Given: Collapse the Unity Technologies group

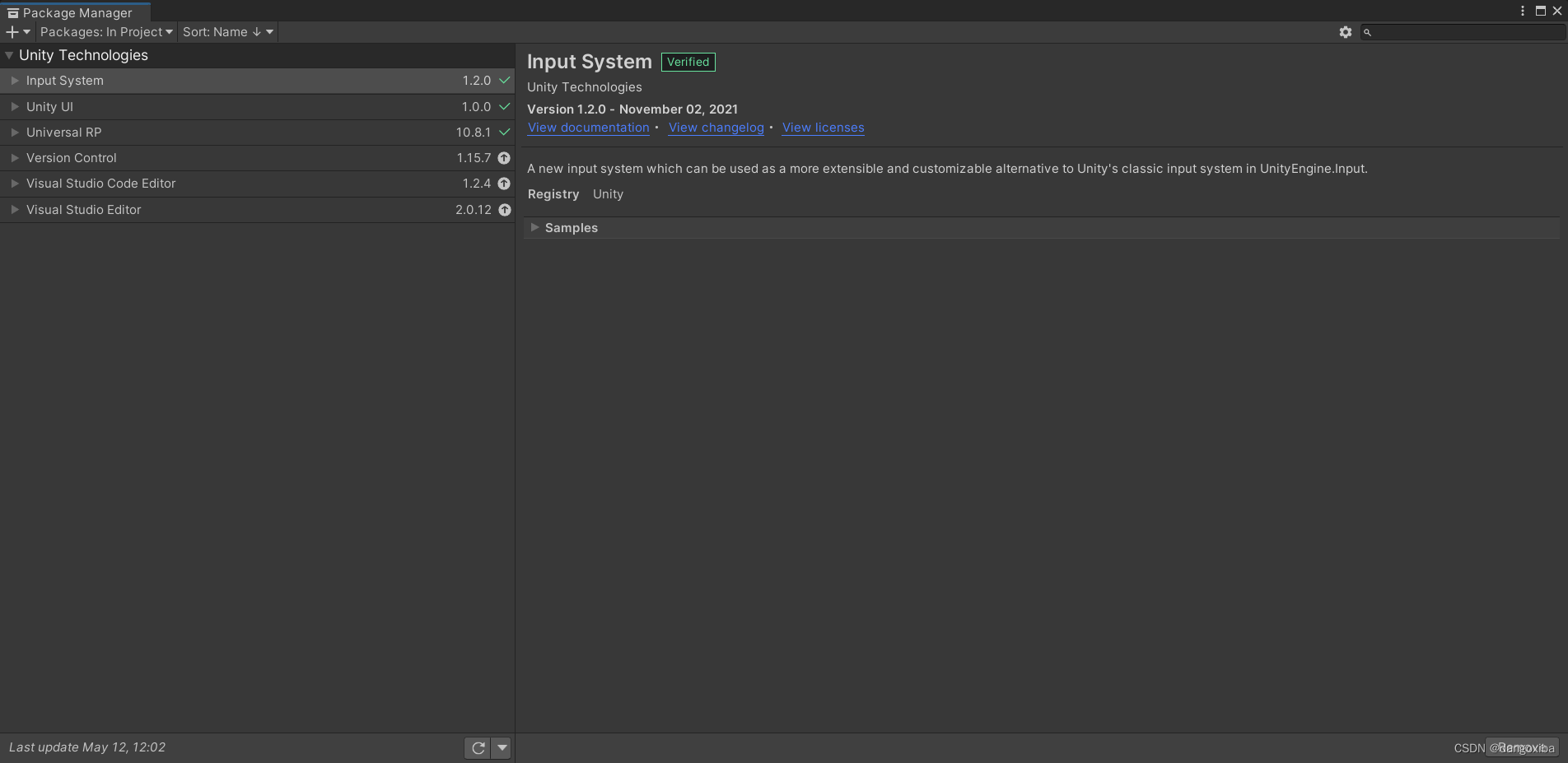Looking at the screenshot, I should [9, 55].
